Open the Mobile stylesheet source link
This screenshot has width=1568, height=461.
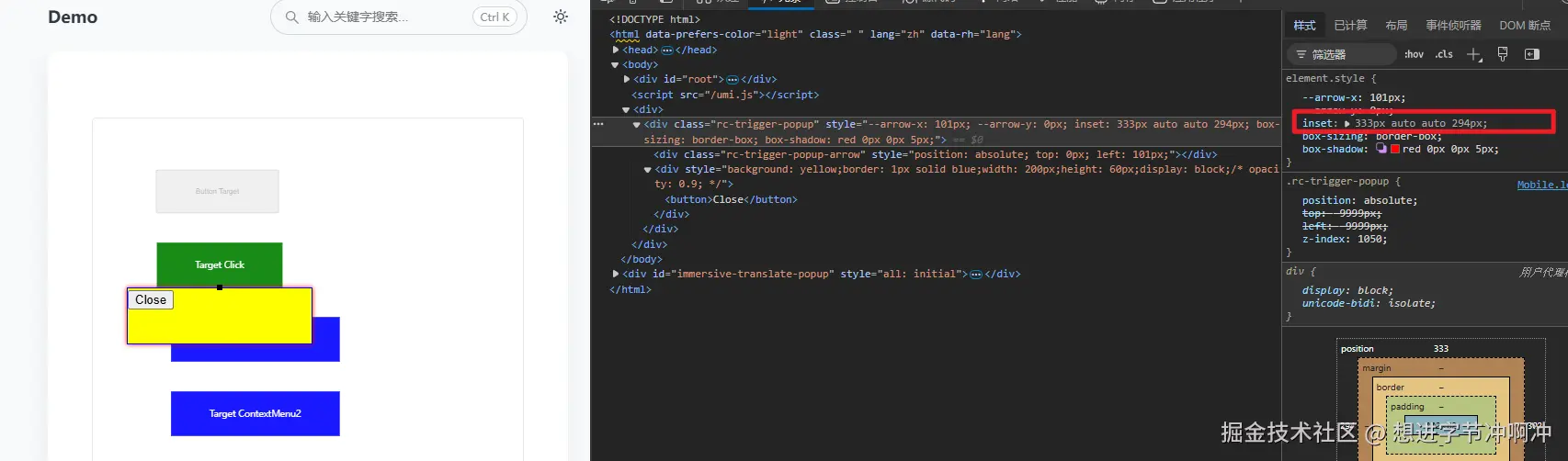[1542, 185]
